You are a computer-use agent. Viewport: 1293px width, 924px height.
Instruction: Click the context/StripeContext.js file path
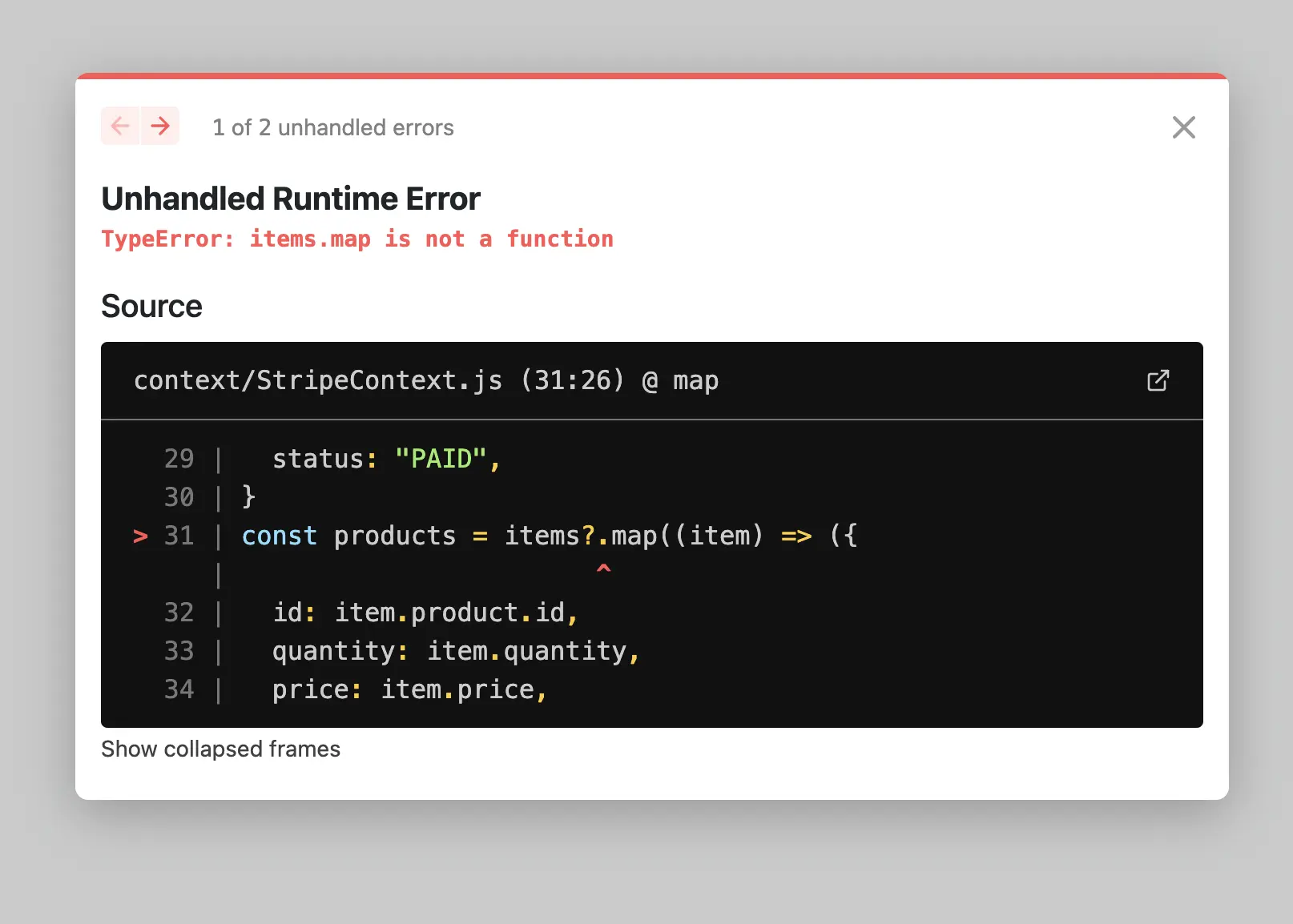coord(318,380)
